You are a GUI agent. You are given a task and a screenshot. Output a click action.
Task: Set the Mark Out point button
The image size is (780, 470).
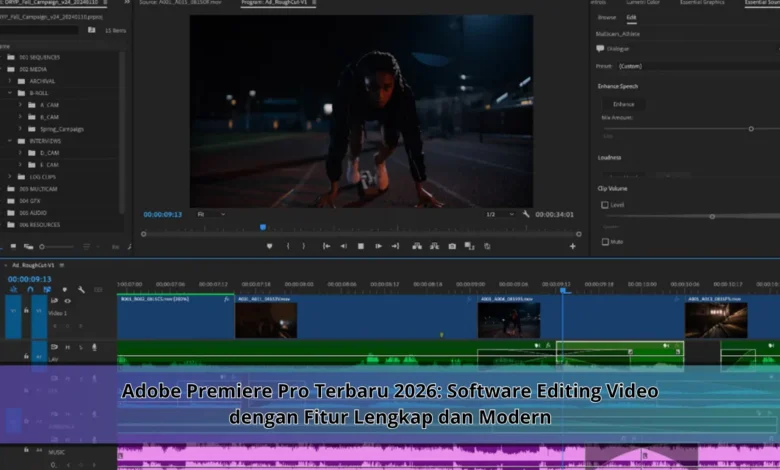304,246
